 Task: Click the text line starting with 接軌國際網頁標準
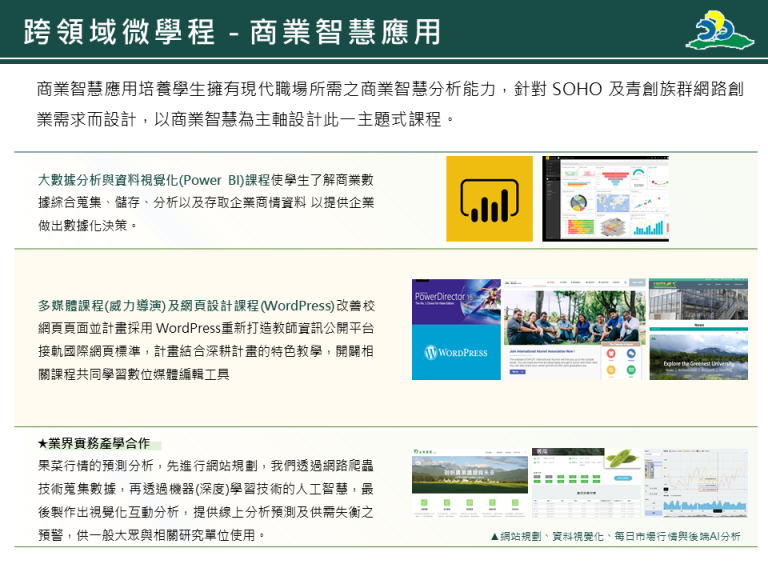tap(205, 351)
